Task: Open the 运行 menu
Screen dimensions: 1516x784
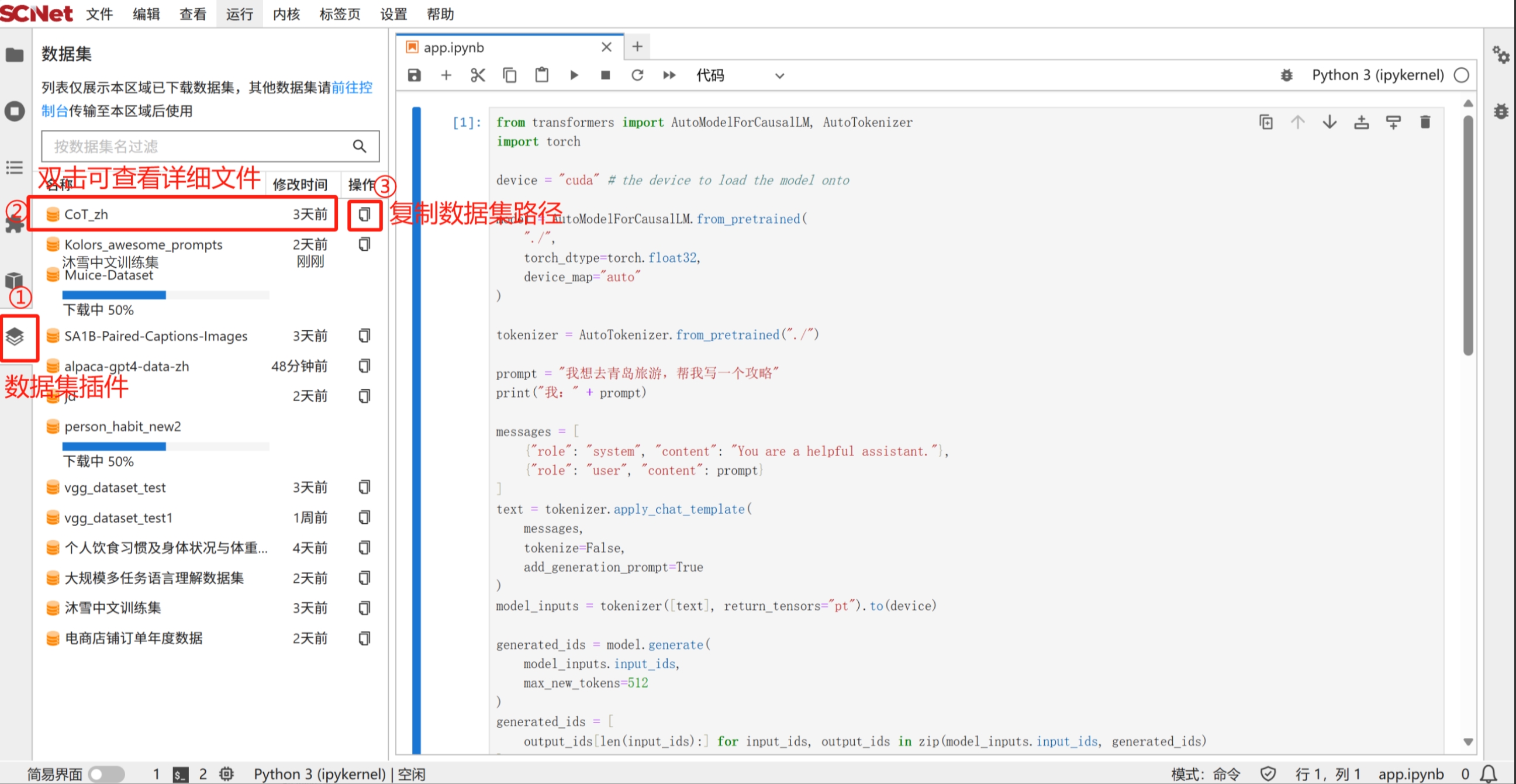Action: point(240,14)
